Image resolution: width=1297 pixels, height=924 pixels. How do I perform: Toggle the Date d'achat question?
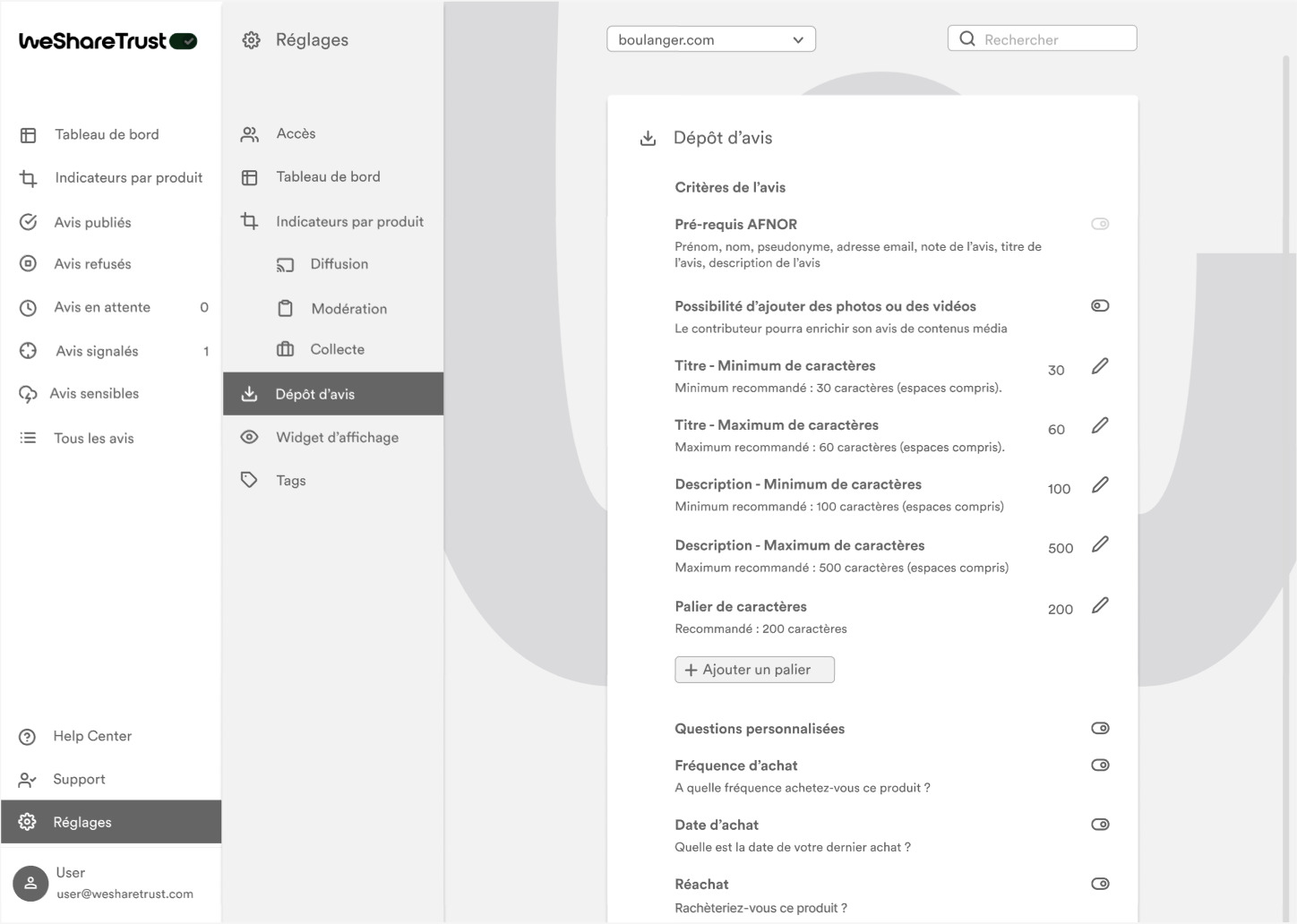tap(1100, 825)
